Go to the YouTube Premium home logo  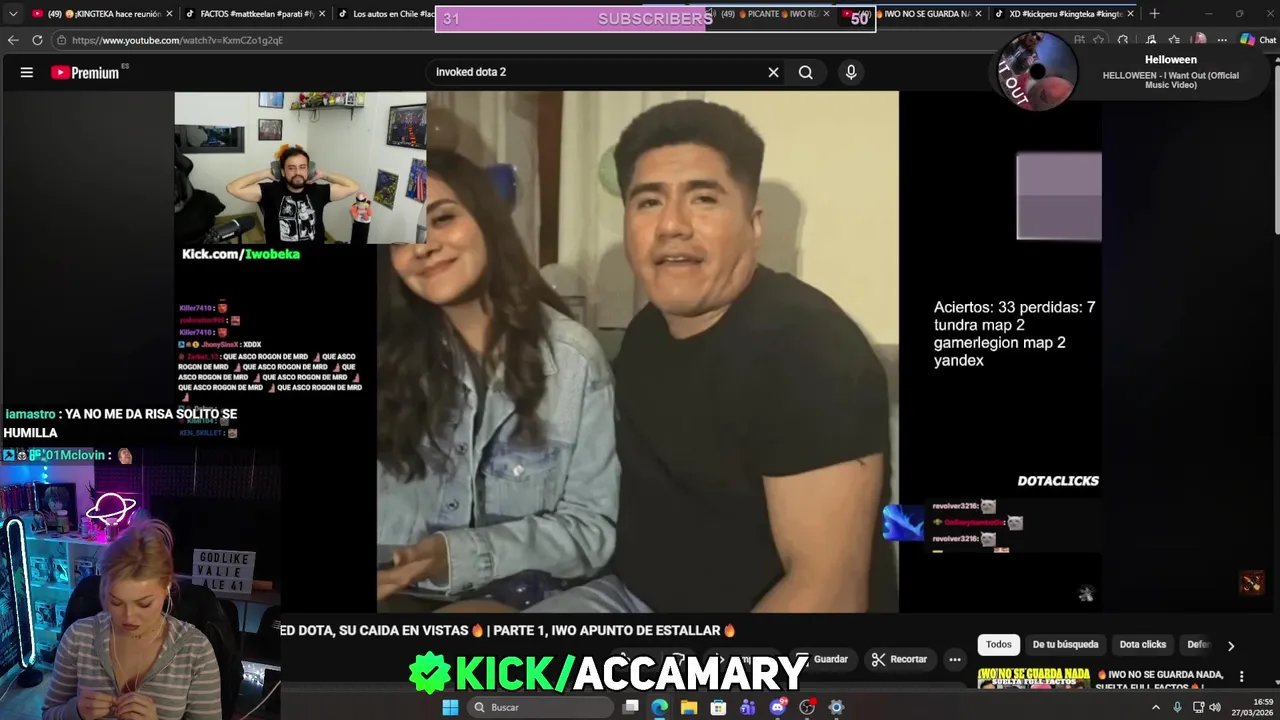coord(87,72)
